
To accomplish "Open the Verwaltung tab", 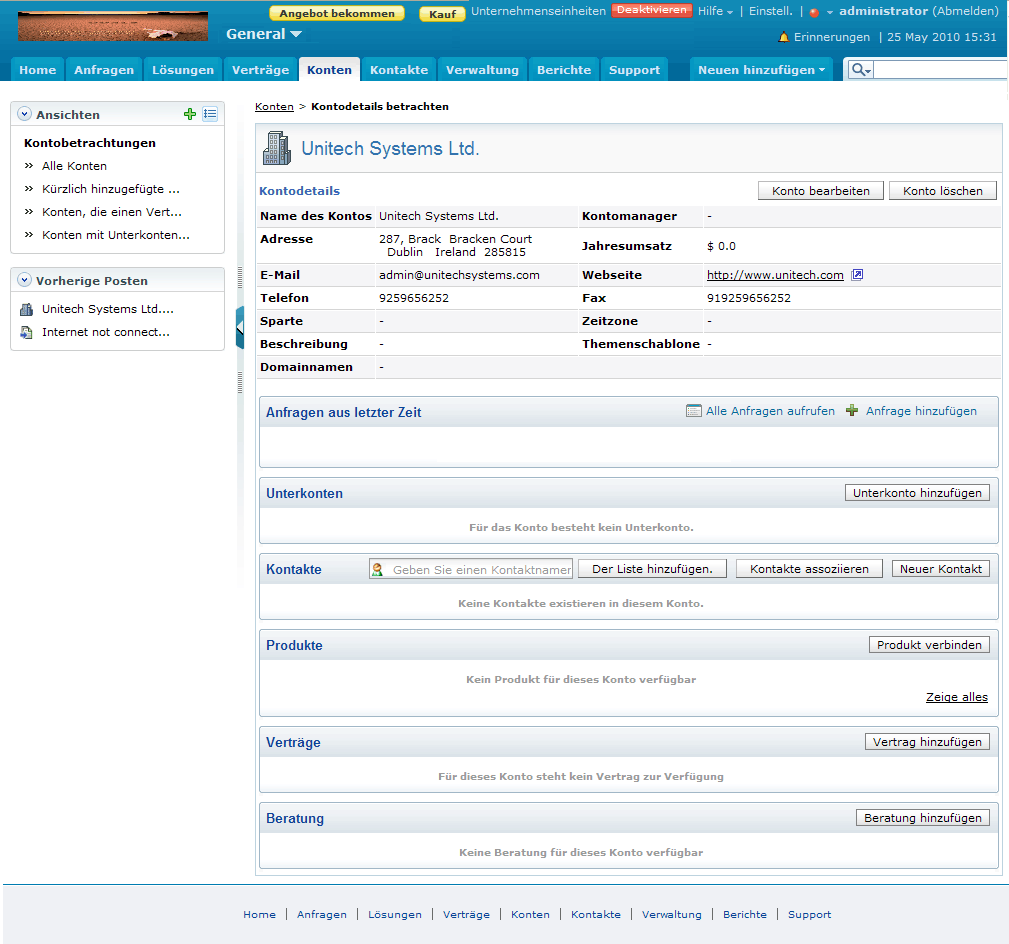I will [x=483, y=69].
